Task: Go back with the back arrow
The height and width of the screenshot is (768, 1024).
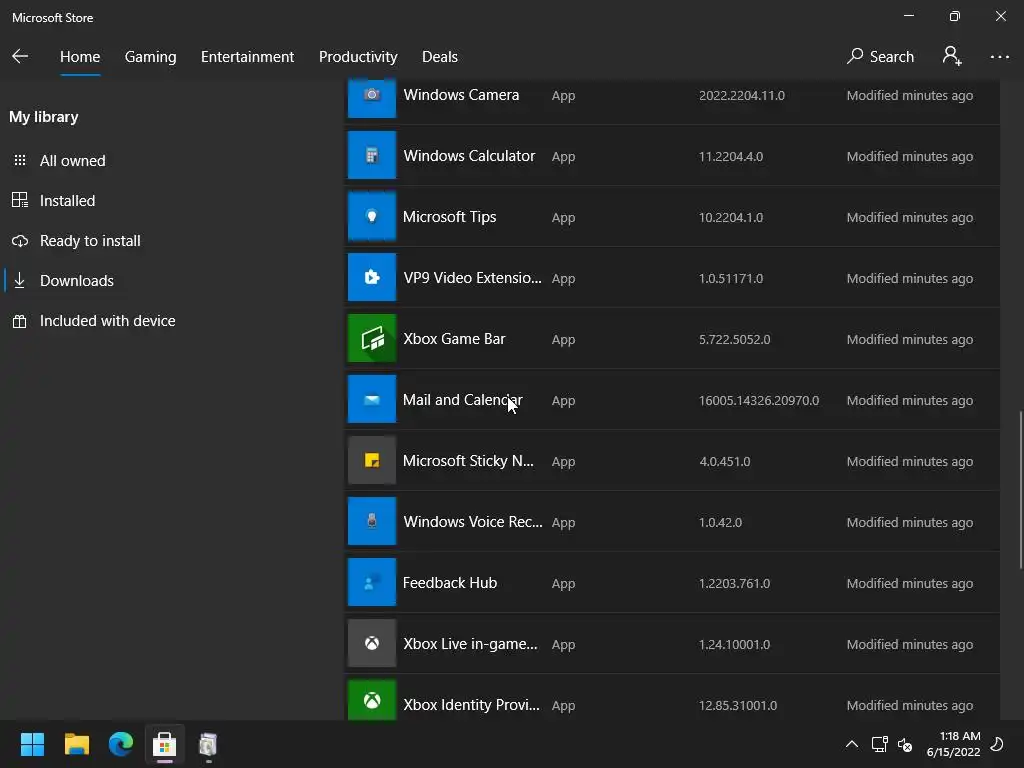Action: (20, 56)
